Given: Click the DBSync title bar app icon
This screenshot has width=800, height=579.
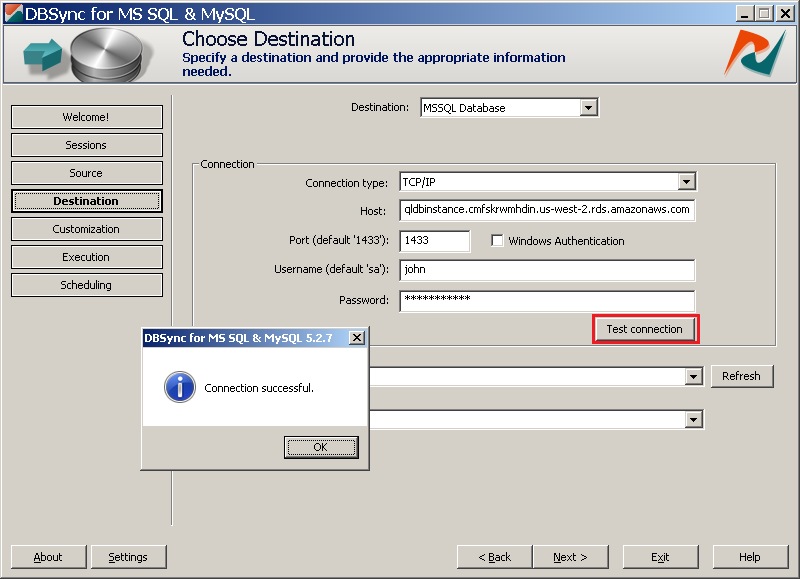Looking at the screenshot, I should pos(14,13).
